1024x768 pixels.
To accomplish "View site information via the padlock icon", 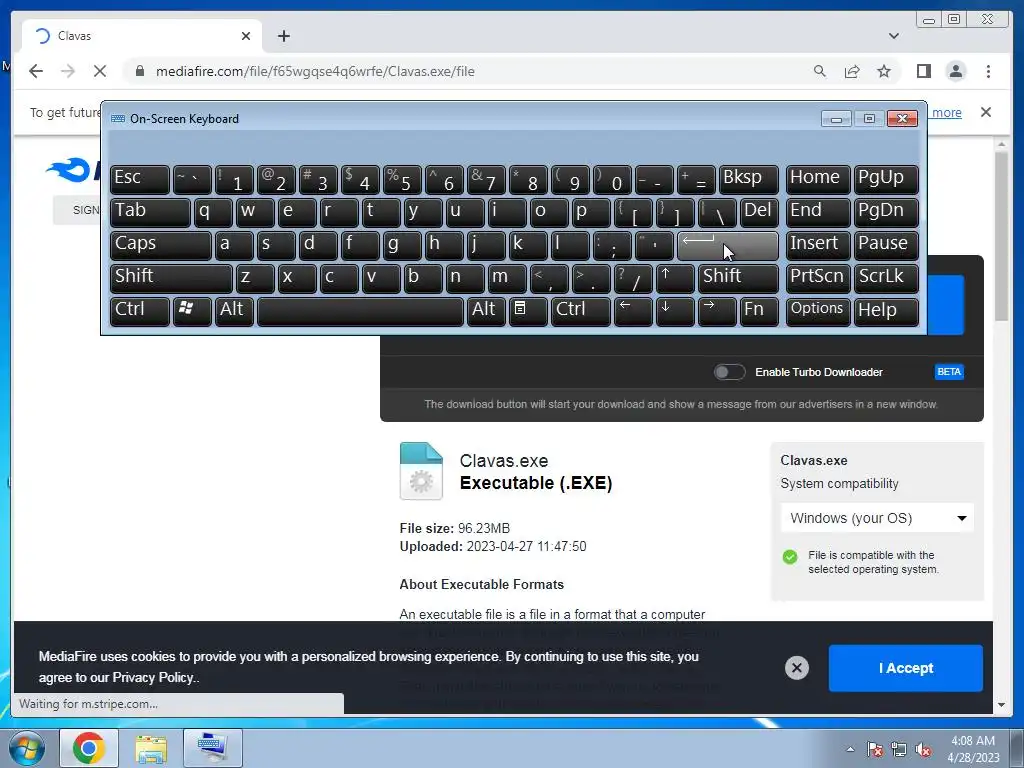I will tap(140, 71).
